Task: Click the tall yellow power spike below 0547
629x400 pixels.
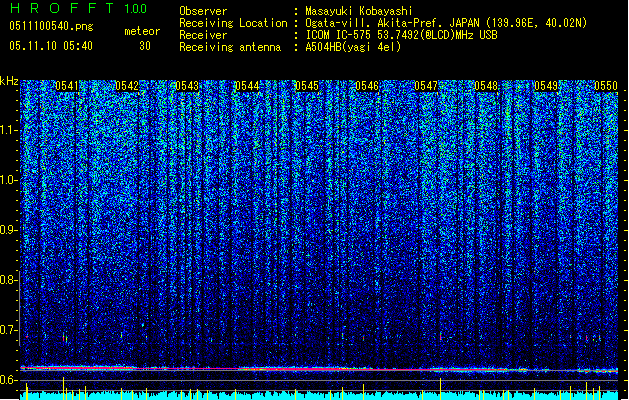Action: (440, 388)
